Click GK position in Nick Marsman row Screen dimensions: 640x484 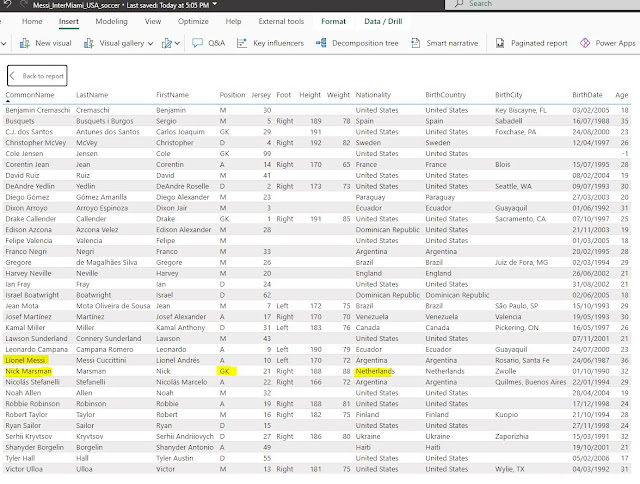[224, 371]
